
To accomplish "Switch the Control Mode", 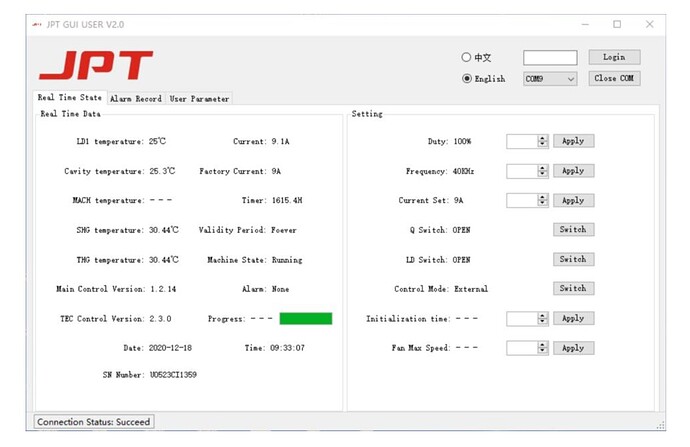I will (573, 288).
